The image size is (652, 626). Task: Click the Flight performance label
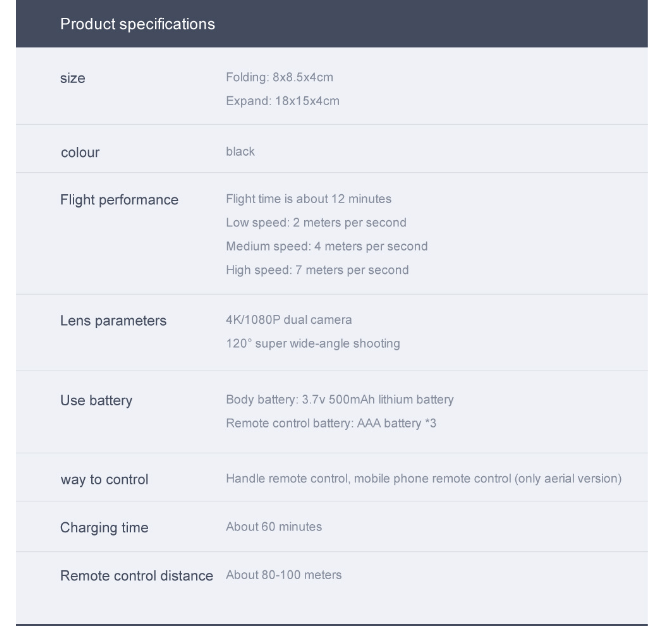coord(119,199)
